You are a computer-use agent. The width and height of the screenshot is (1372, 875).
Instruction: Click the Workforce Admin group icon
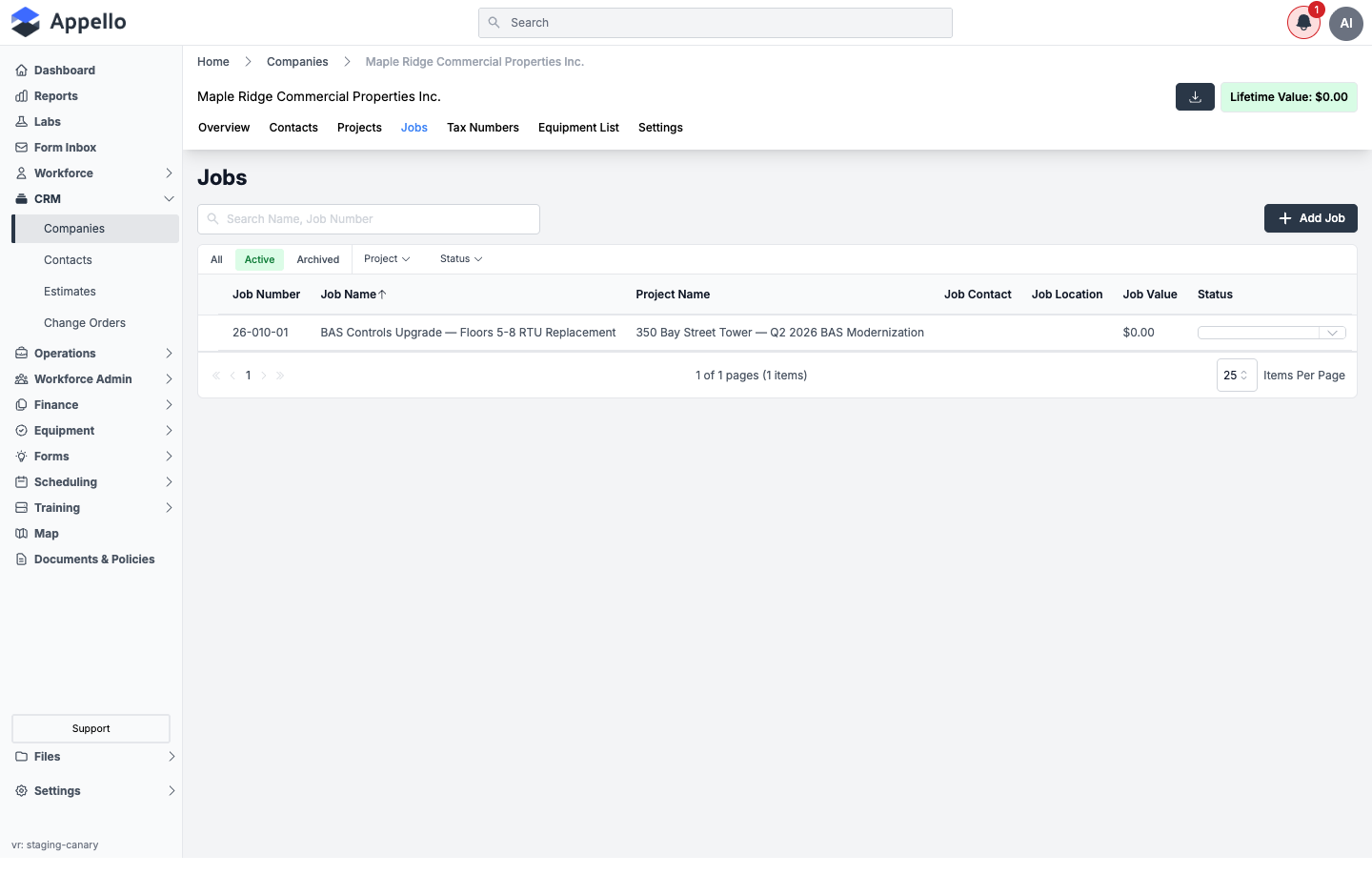[x=21, y=379]
